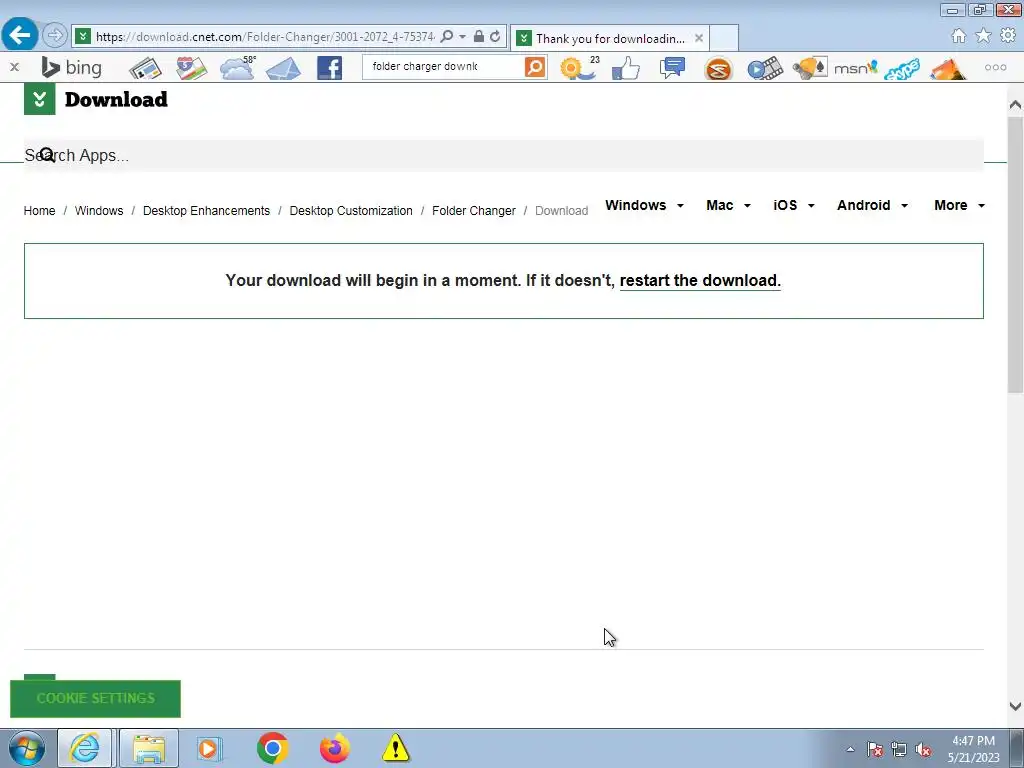Click the 'restart the download.' link
1024x768 pixels.
[700, 280]
